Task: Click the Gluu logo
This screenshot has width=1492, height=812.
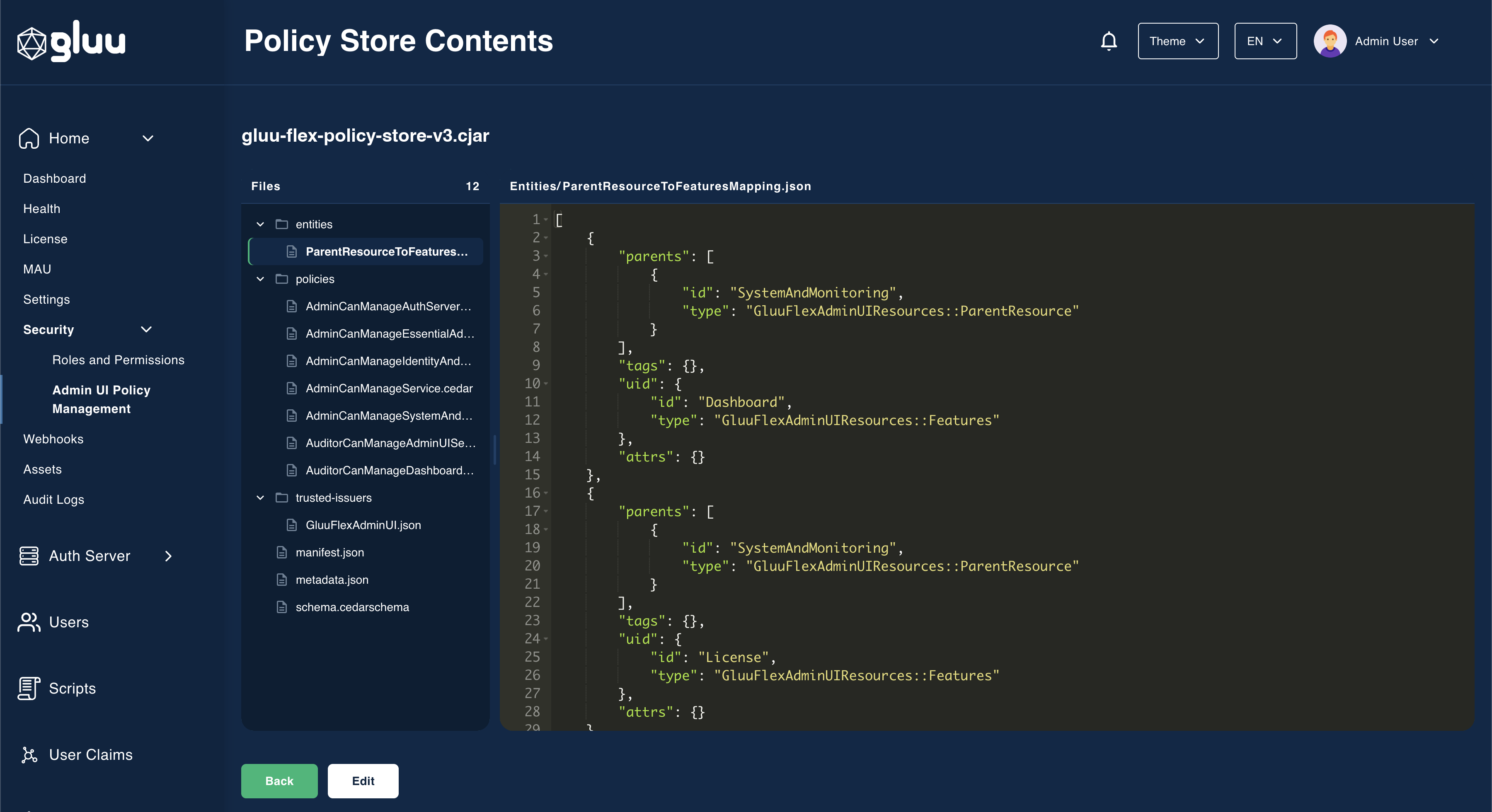Action: 71,41
